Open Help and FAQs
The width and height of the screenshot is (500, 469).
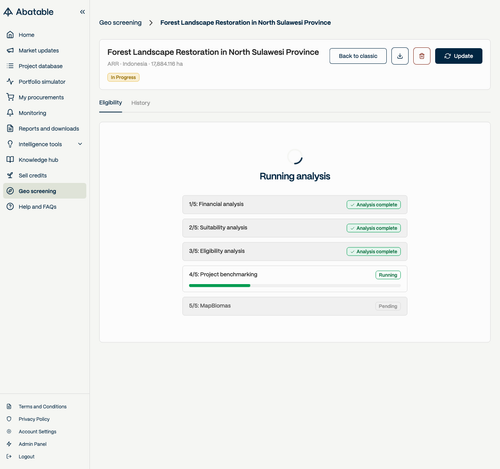click(x=45, y=207)
